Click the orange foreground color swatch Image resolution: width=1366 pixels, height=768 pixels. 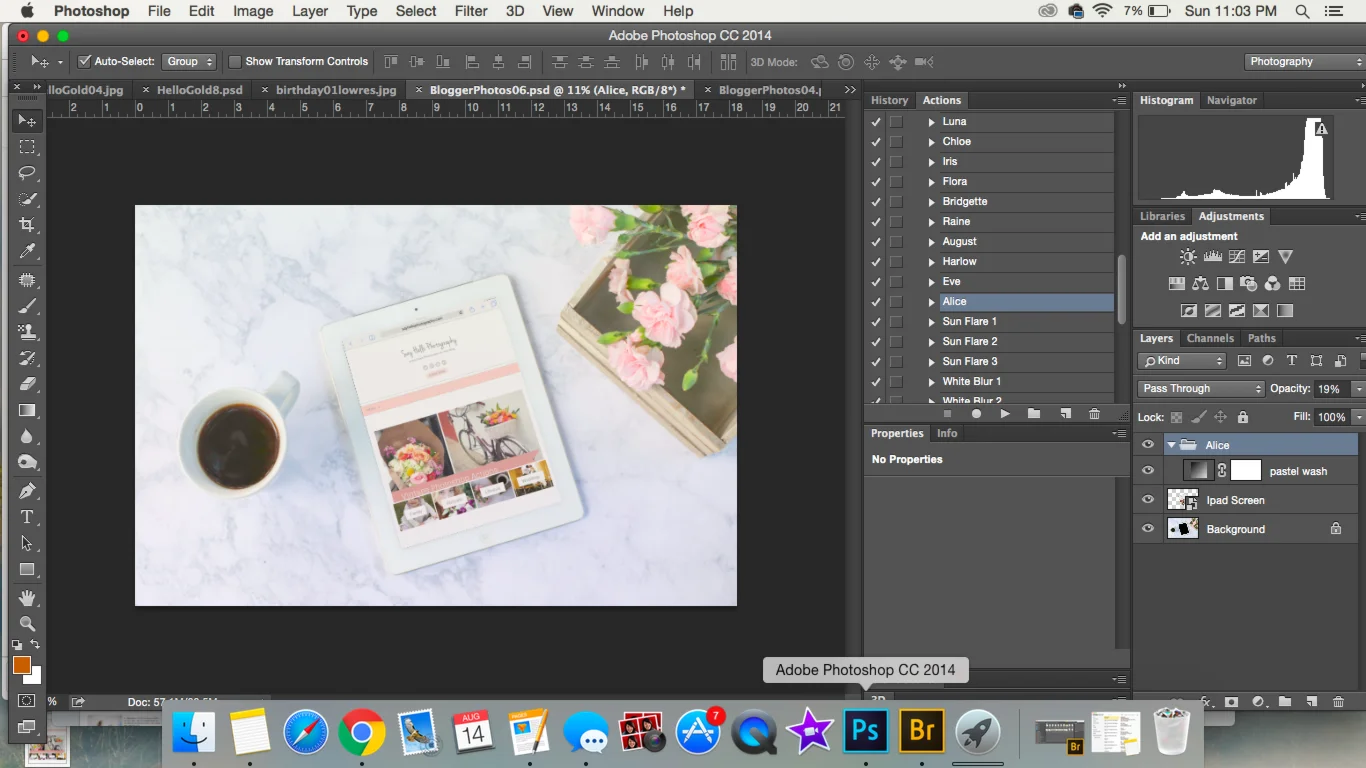point(21,664)
